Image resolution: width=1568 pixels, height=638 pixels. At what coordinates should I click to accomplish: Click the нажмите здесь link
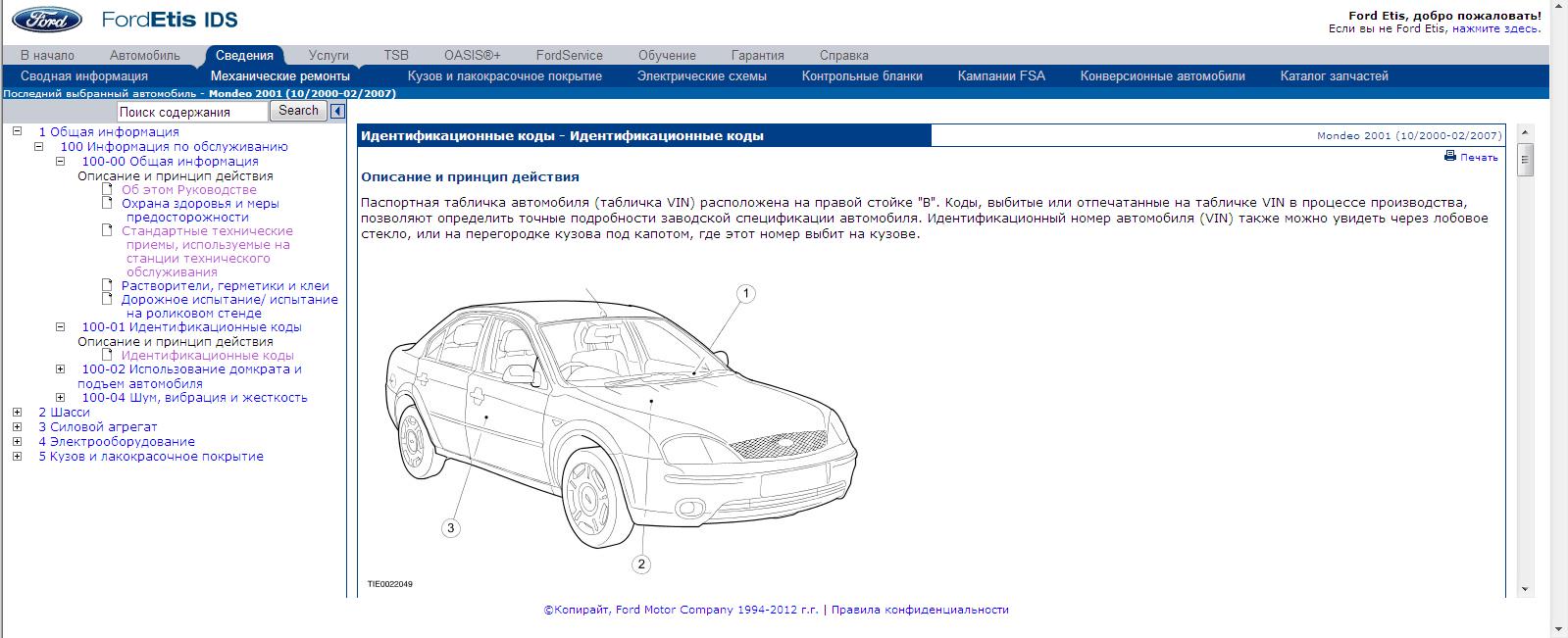point(1494,28)
